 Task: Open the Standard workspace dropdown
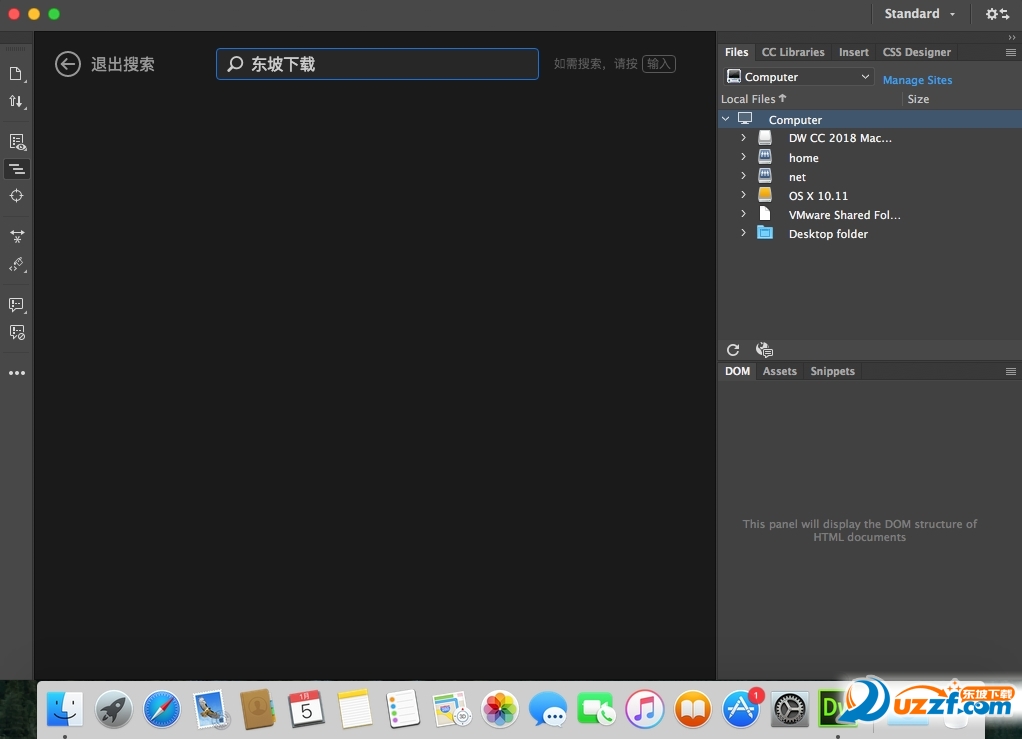pyautogui.click(x=920, y=14)
